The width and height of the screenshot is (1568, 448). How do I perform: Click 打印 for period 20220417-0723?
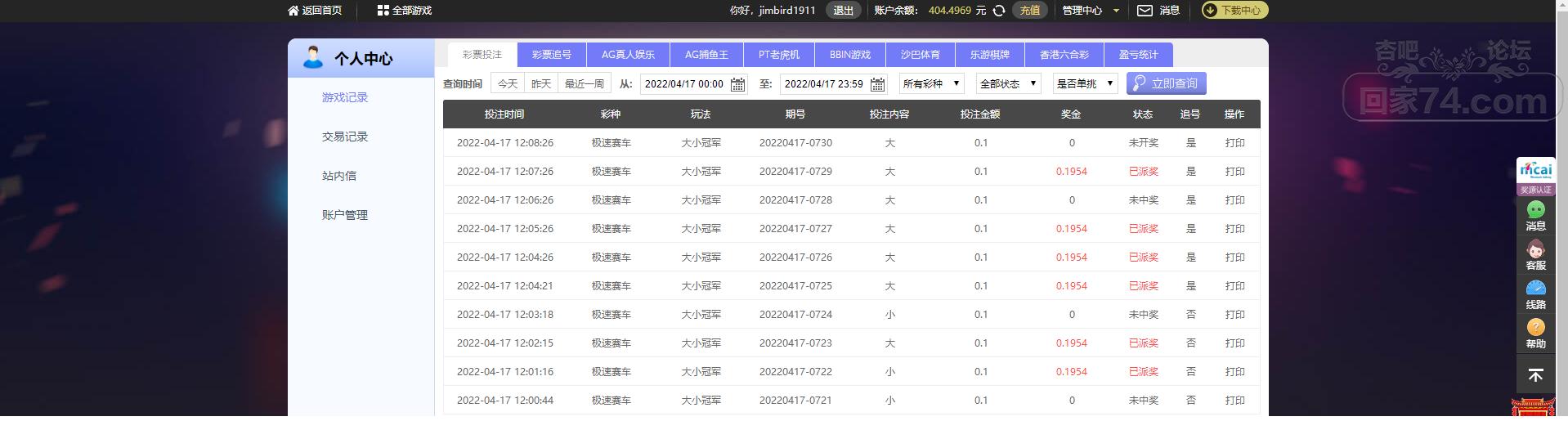[1234, 343]
